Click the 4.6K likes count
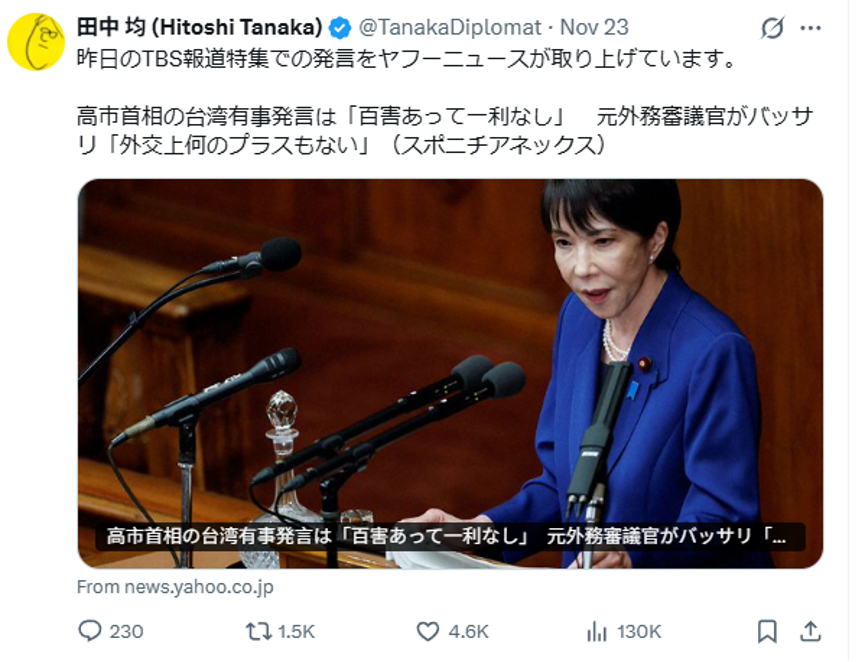The height and width of the screenshot is (662, 866). (468, 631)
